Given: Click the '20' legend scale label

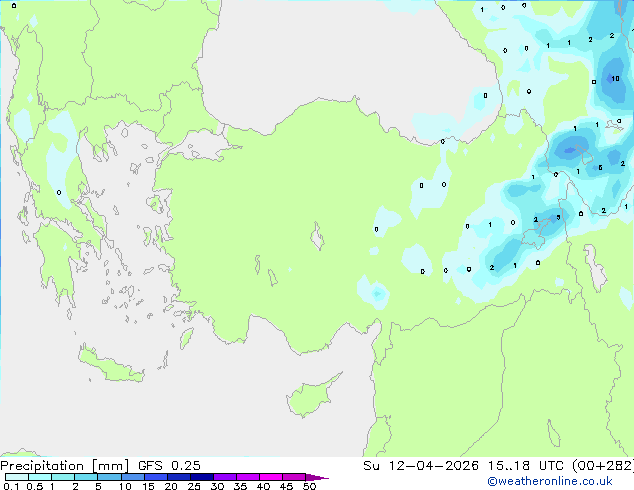Looking at the screenshot, I should [x=171, y=486].
